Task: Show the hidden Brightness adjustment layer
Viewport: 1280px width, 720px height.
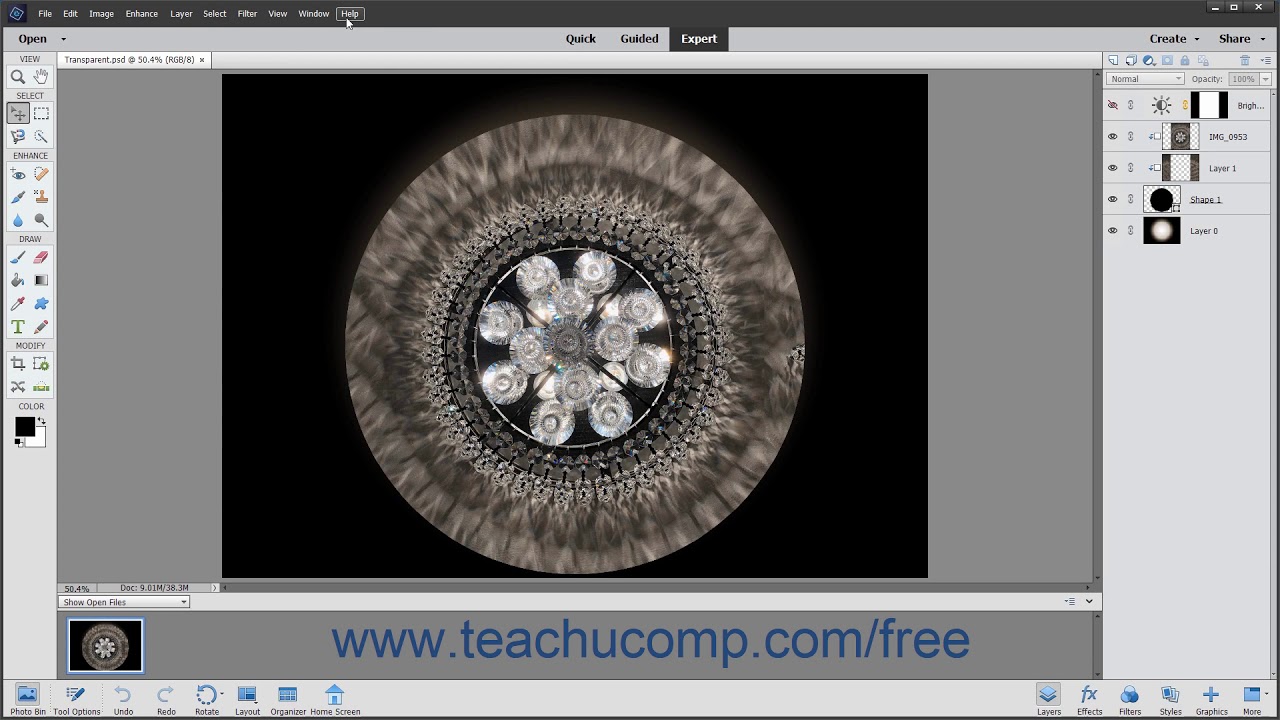Action: tap(1113, 105)
